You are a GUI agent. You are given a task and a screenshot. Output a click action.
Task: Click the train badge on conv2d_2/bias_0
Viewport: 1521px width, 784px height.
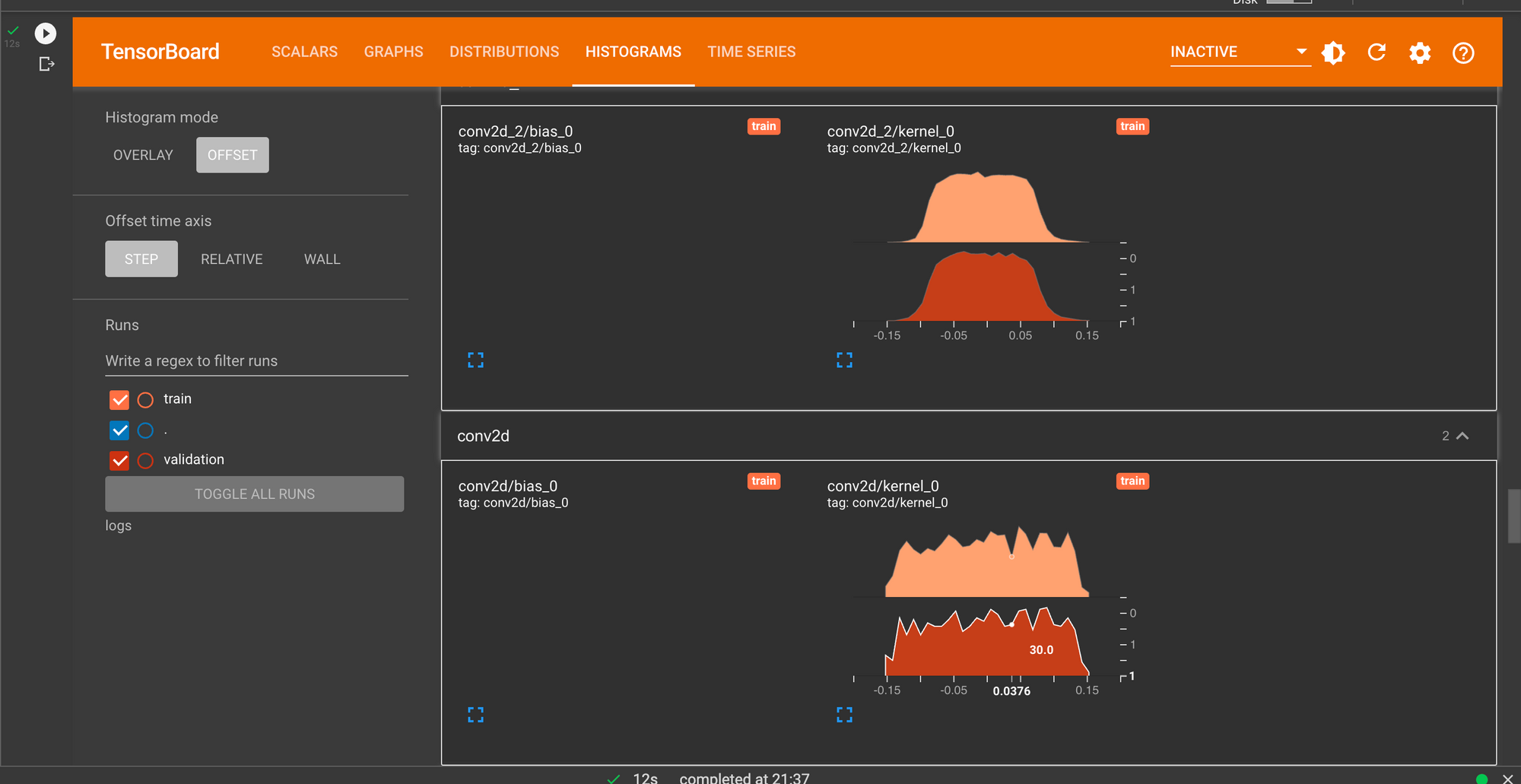pos(764,126)
